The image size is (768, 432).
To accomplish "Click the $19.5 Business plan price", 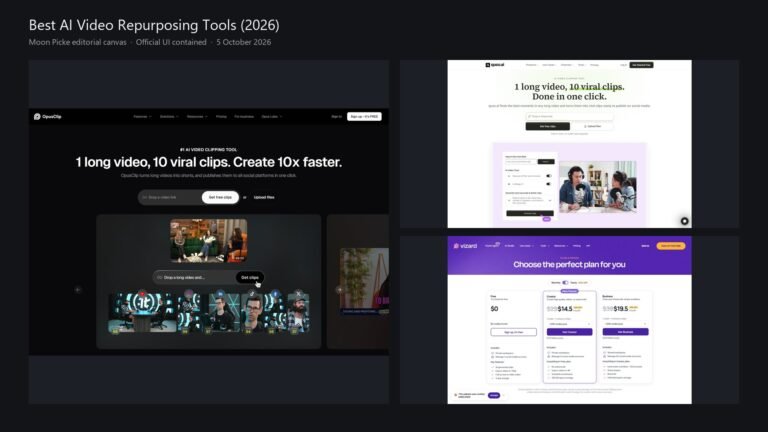I will 621,309.
